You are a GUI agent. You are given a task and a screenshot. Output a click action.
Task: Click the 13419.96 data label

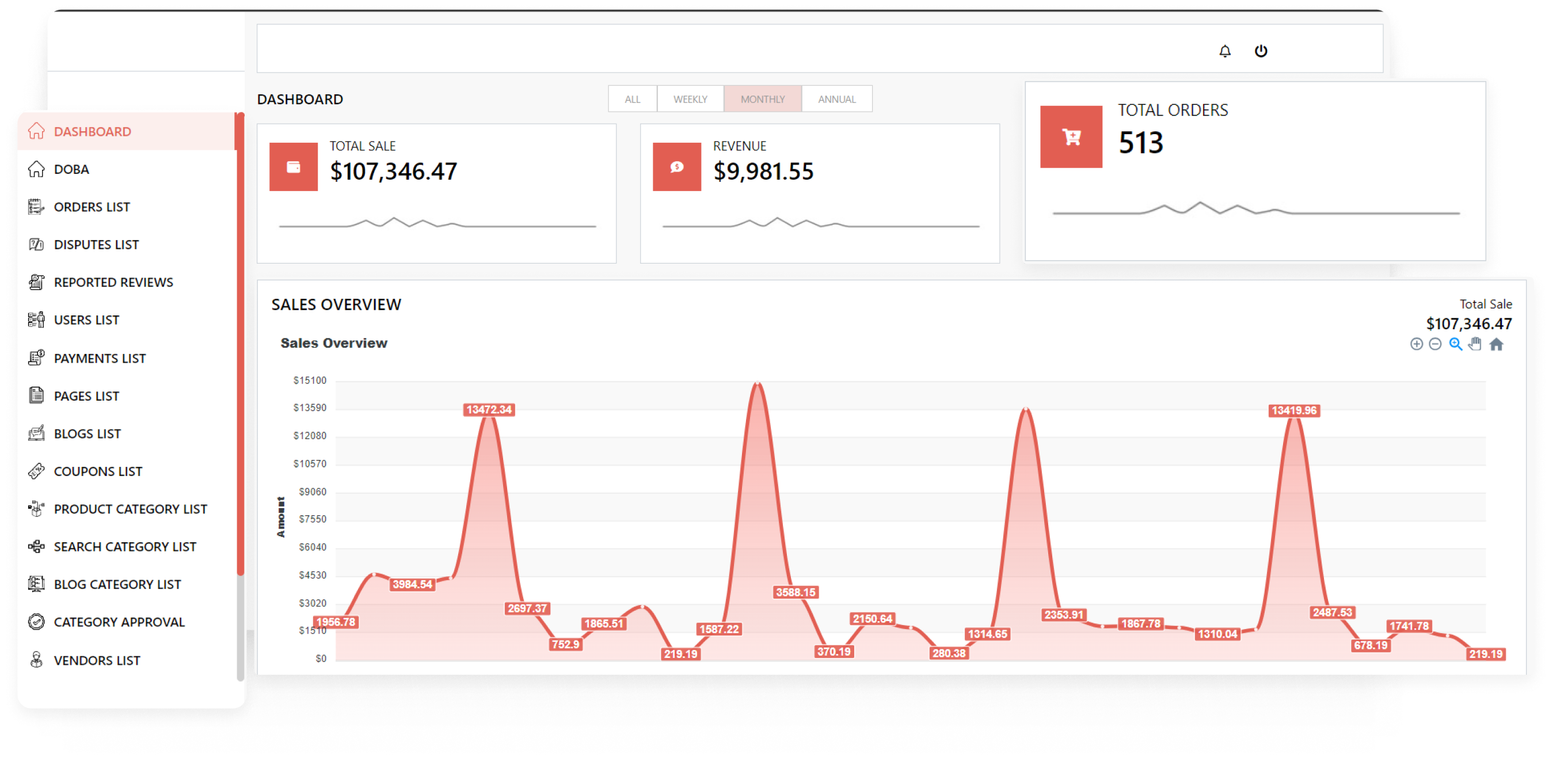tap(1294, 410)
